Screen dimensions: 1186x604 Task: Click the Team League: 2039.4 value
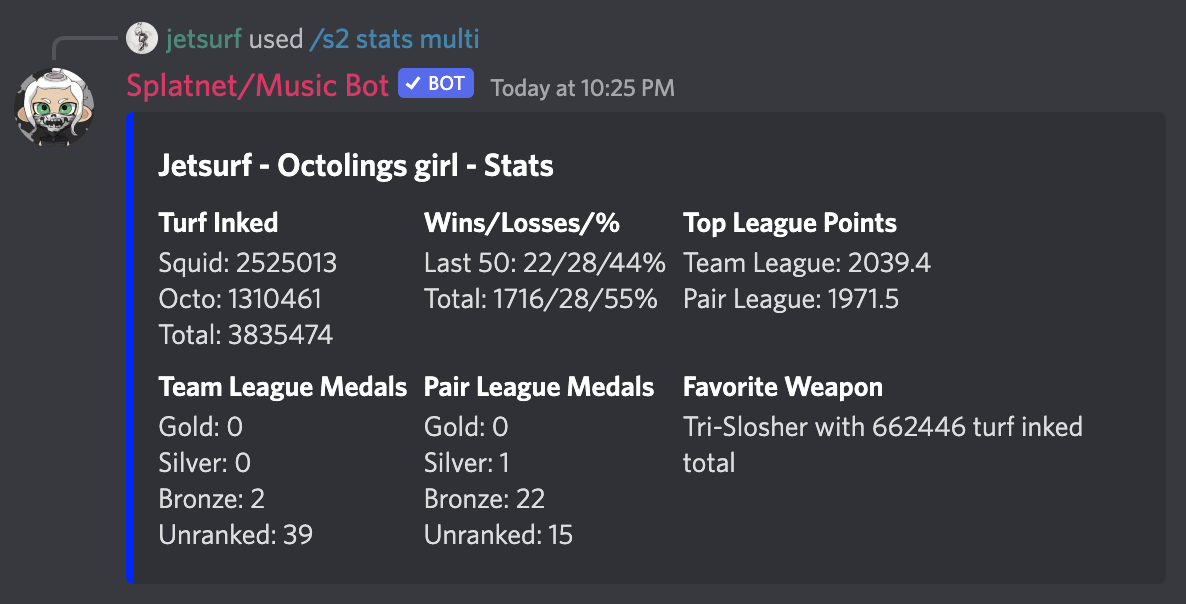tap(807, 263)
